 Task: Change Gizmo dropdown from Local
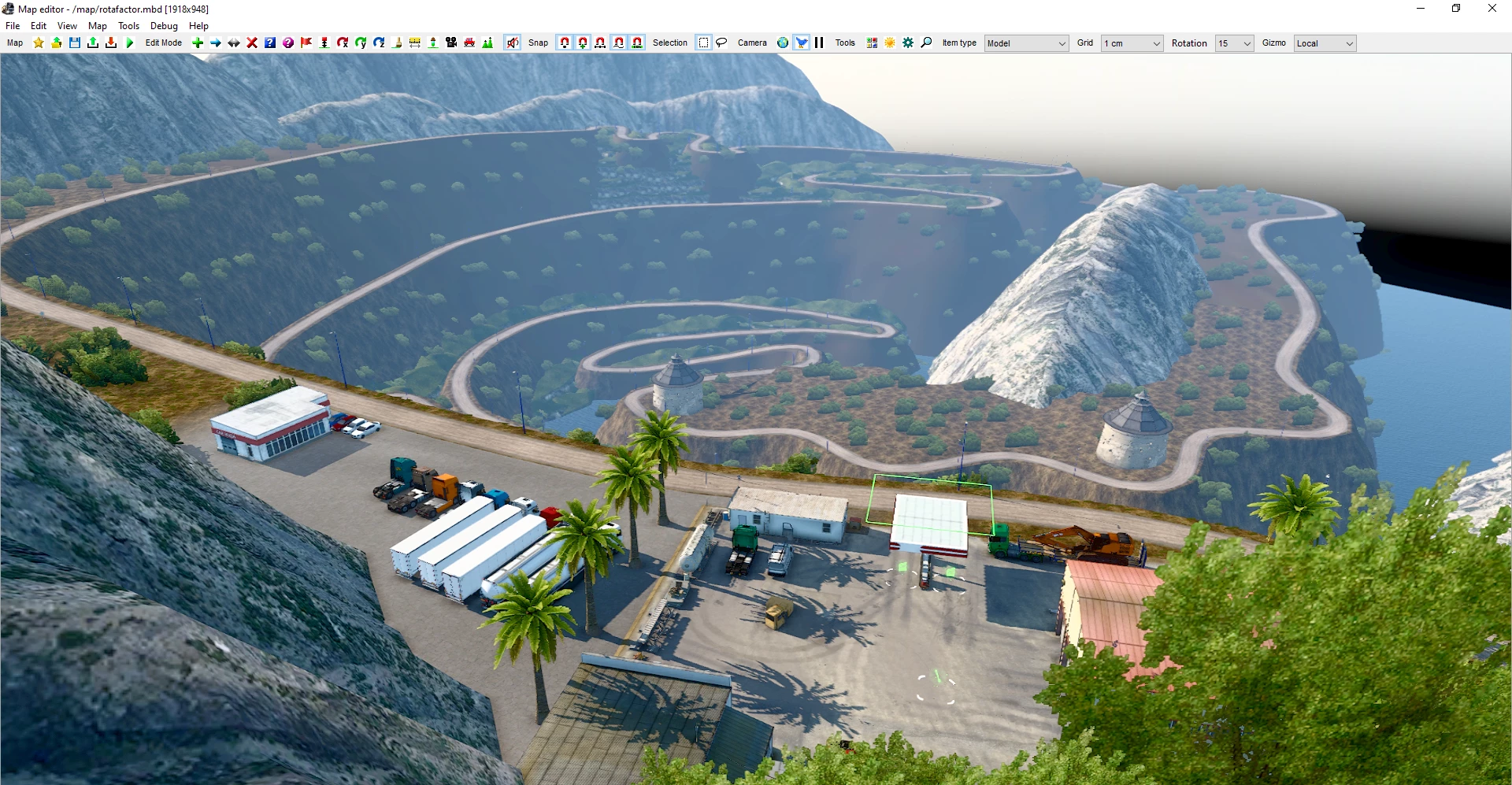pos(1325,43)
